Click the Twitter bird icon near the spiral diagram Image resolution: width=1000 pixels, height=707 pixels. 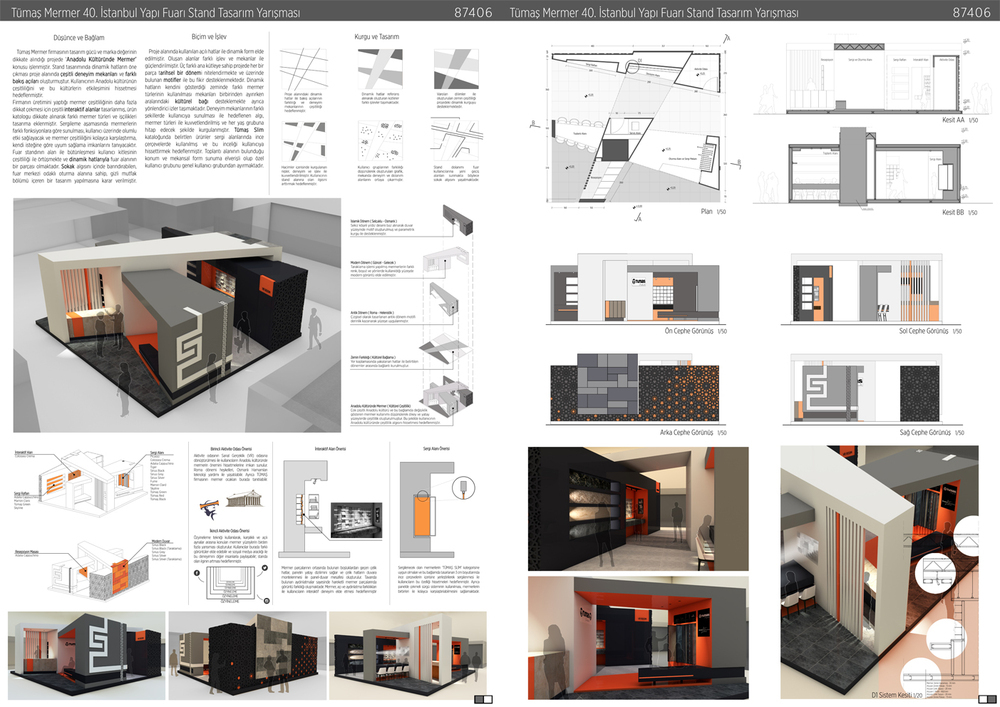point(265,568)
